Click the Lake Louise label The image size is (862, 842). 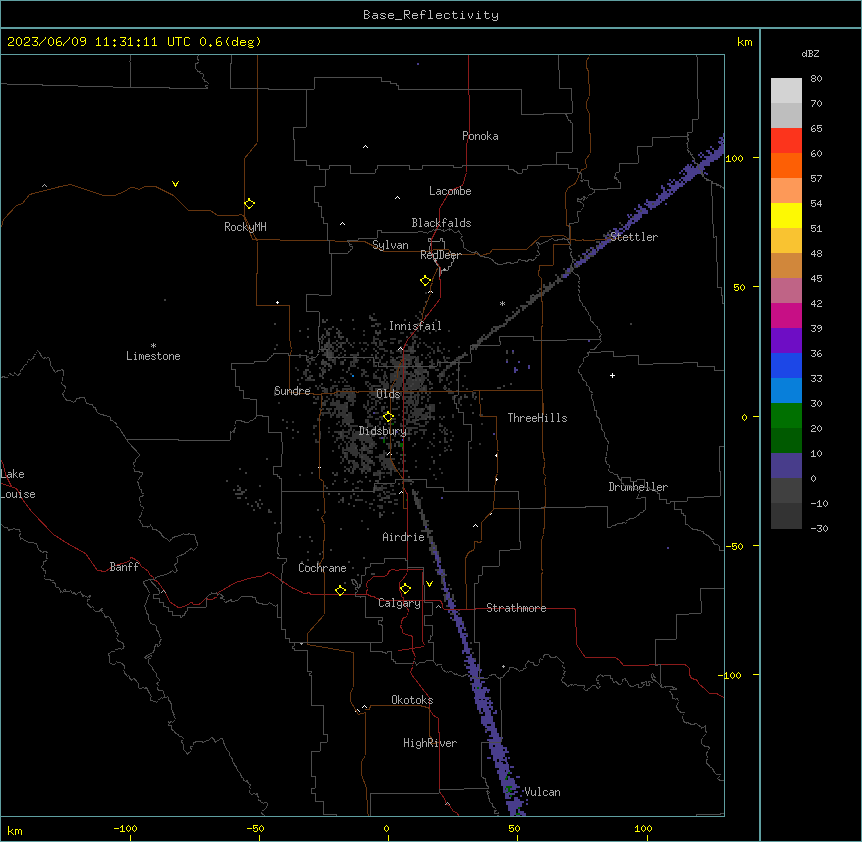pyautogui.click(x=18, y=484)
